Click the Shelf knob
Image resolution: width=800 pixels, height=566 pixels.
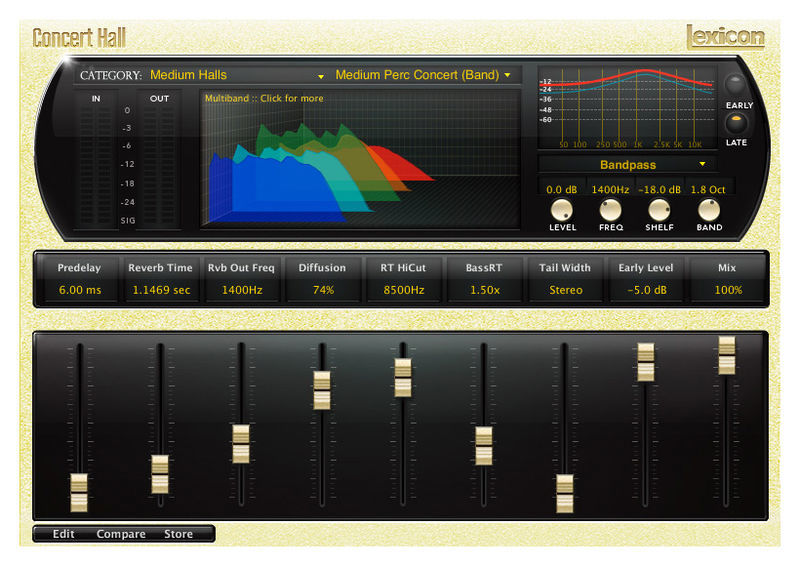pyautogui.click(x=659, y=210)
